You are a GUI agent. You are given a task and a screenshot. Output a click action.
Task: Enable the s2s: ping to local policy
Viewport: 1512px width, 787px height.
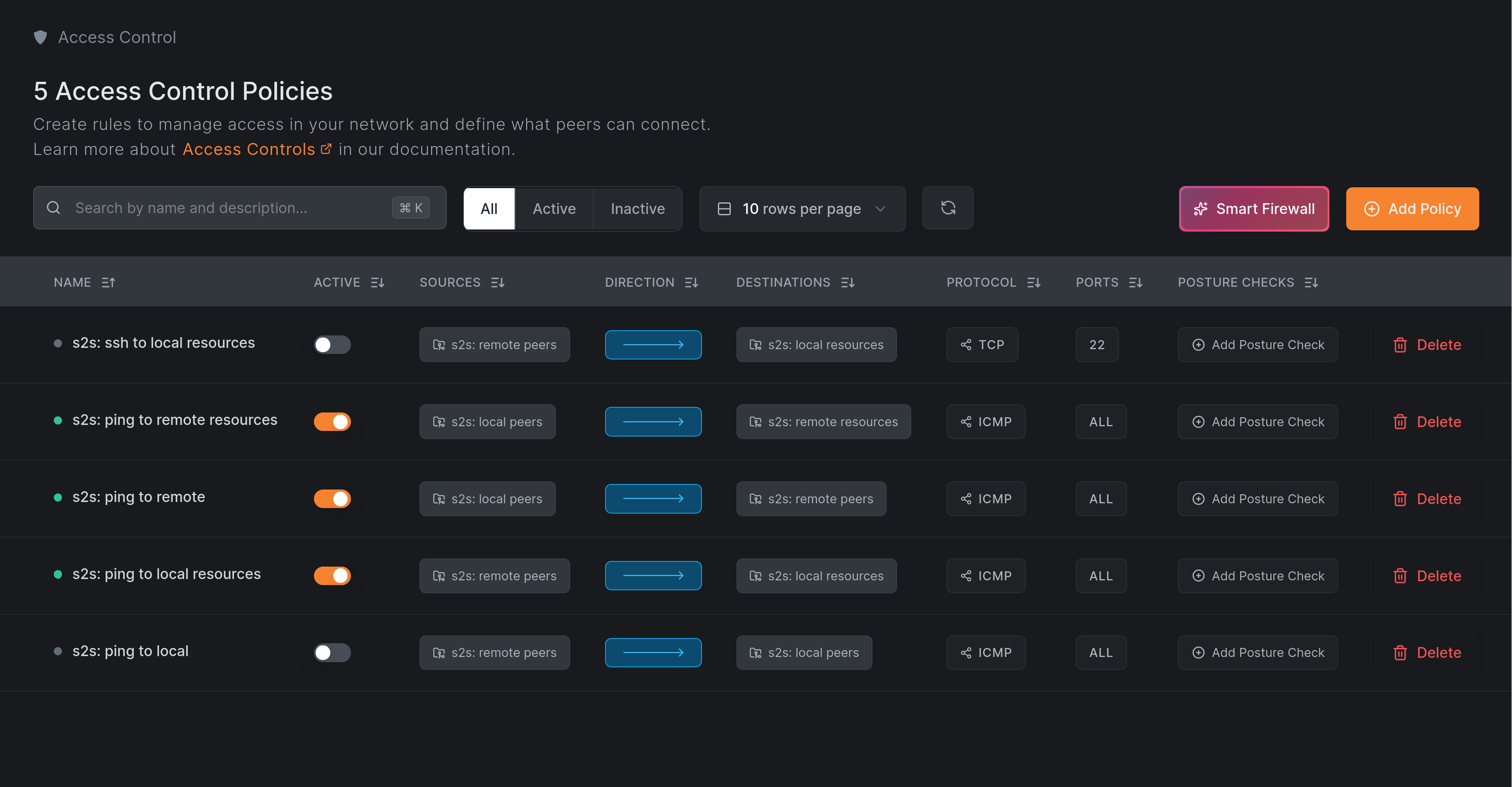point(332,653)
